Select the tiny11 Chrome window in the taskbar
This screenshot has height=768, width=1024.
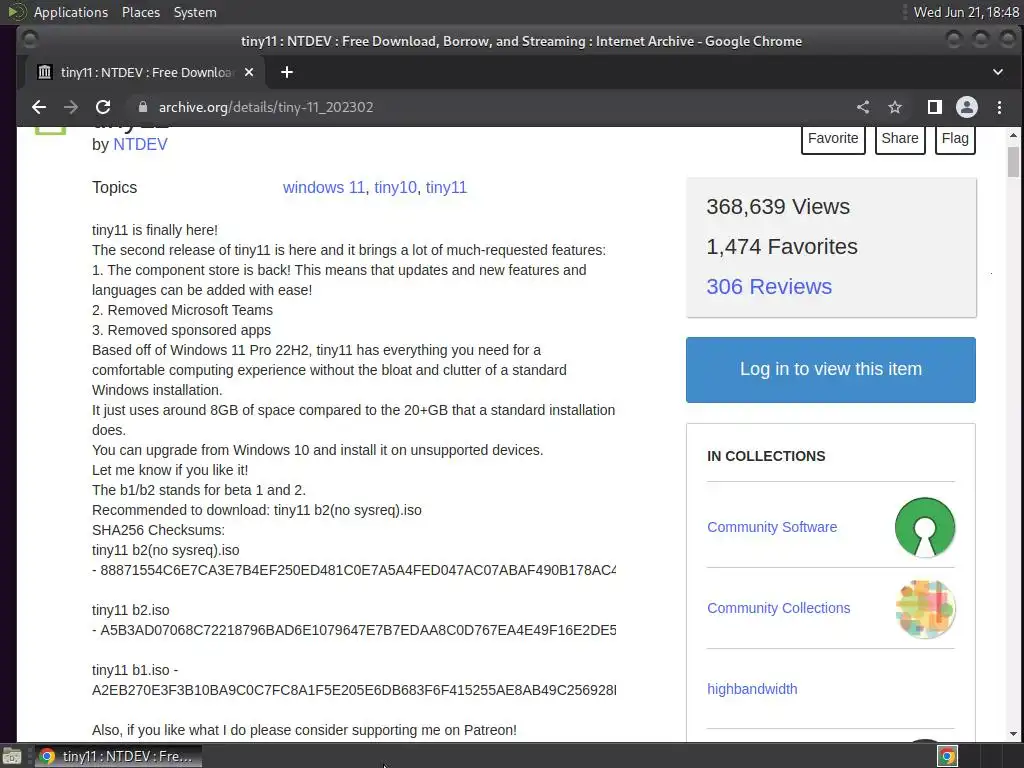click(117, 756)
